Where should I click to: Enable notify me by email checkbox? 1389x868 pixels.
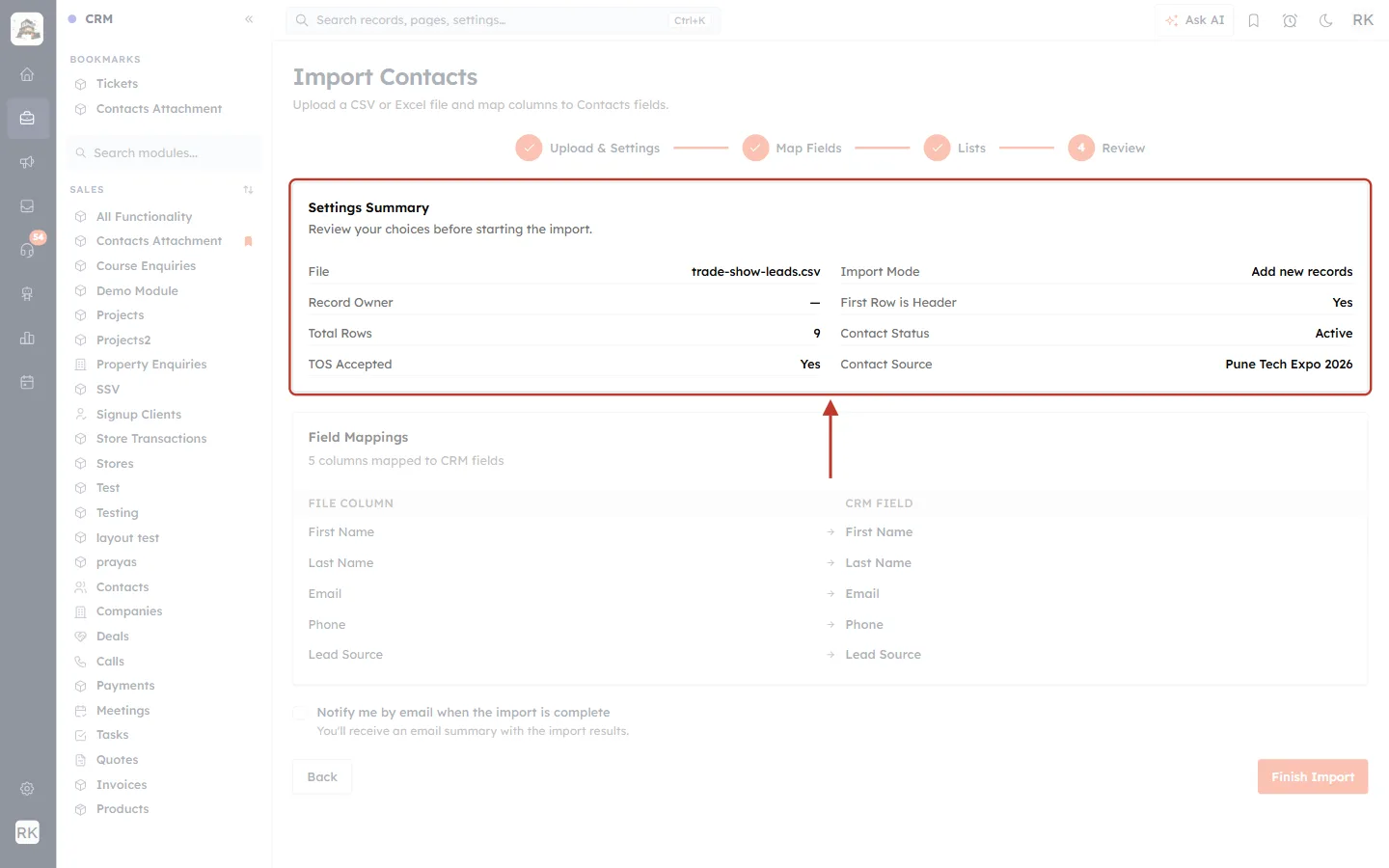click(x=300, y=713)
